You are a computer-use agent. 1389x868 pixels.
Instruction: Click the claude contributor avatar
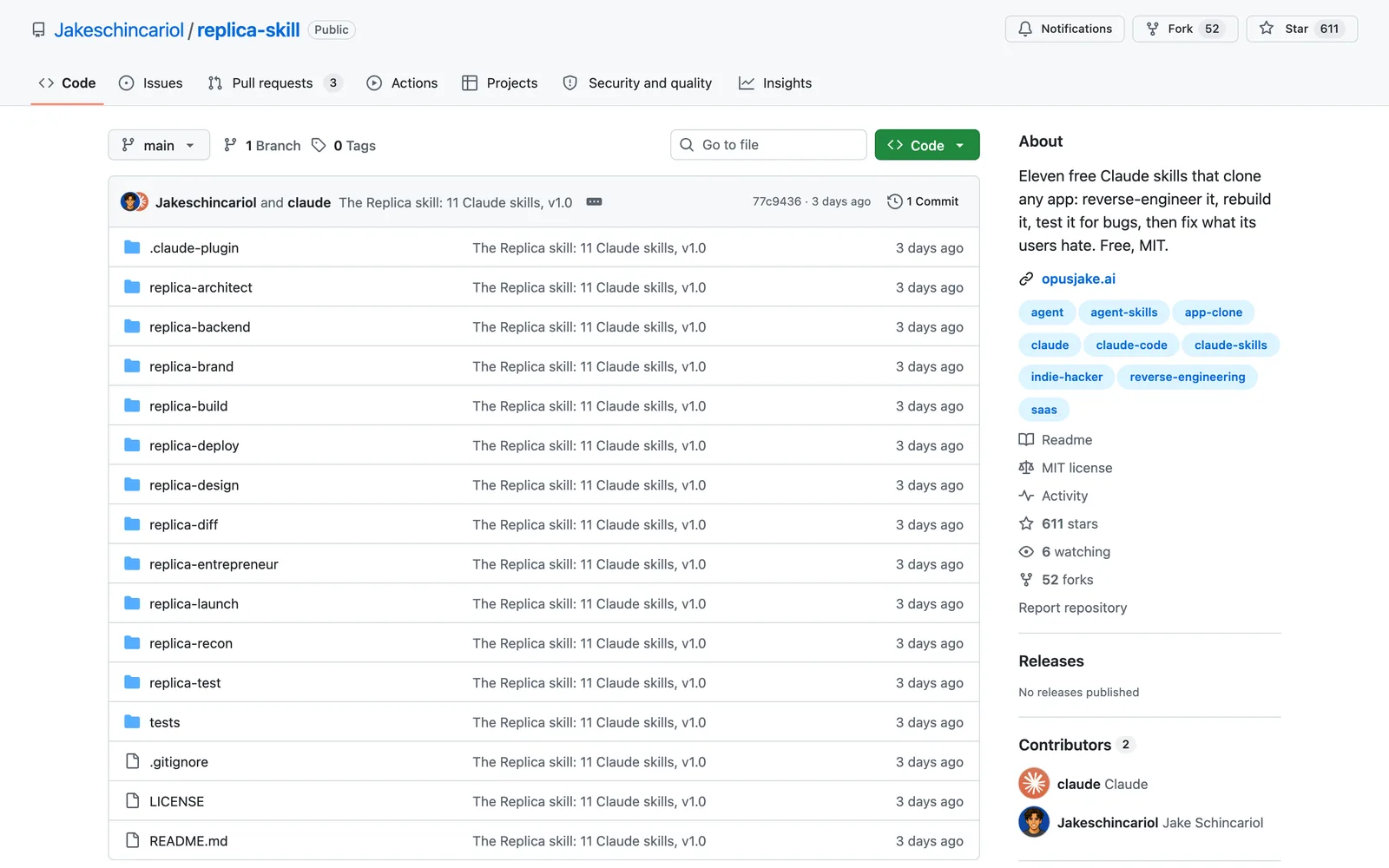click(1034, 784)
